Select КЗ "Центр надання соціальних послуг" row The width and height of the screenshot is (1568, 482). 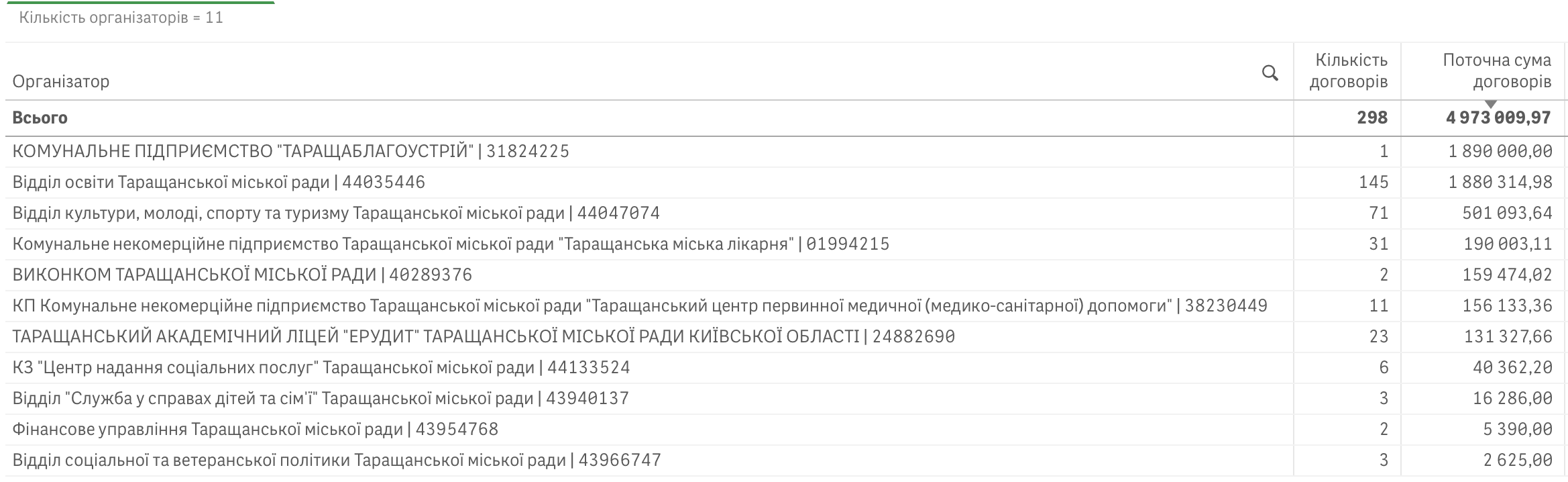coord(321,367)
